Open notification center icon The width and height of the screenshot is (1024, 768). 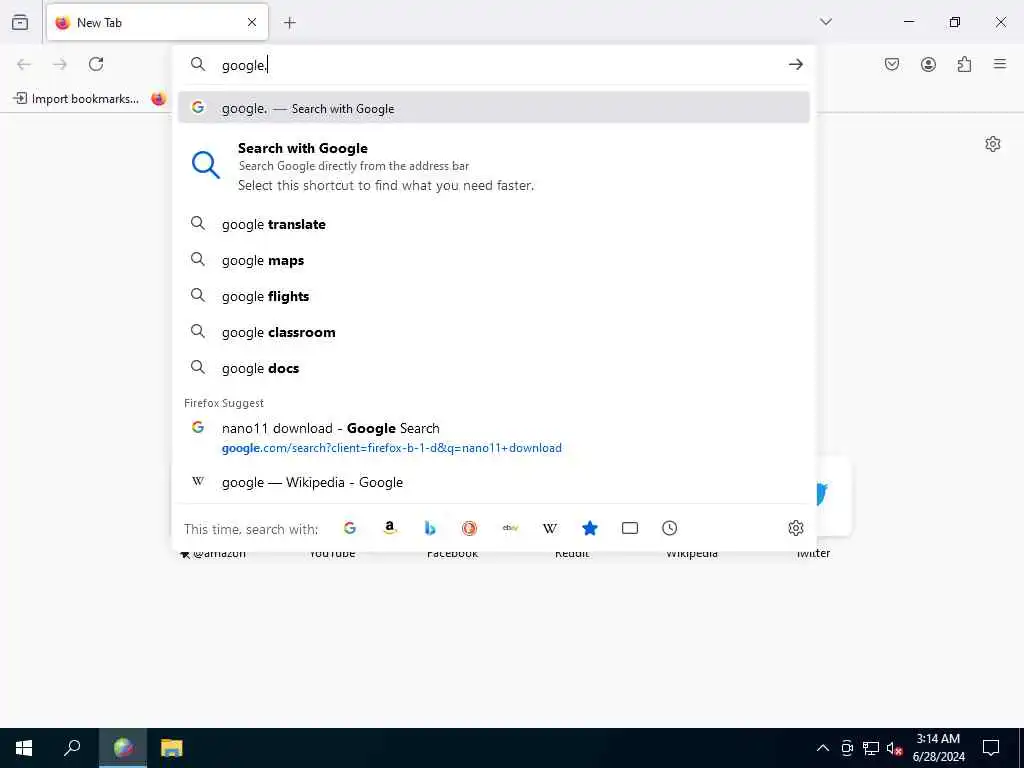(991, 748)
